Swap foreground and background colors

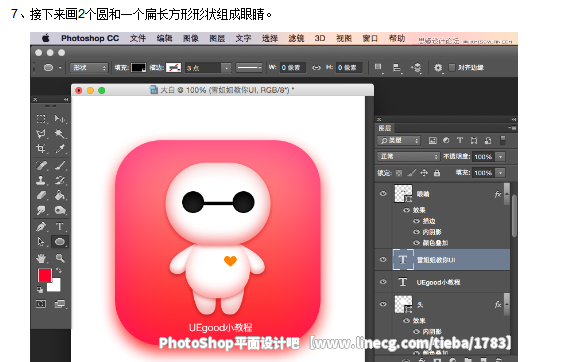59,271
